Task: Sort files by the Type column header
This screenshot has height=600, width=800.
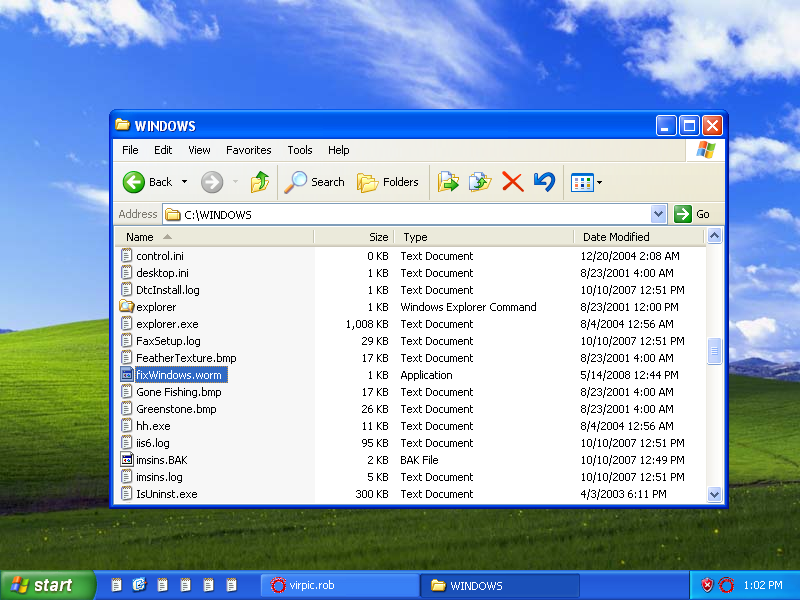Action: pos(484,237)
